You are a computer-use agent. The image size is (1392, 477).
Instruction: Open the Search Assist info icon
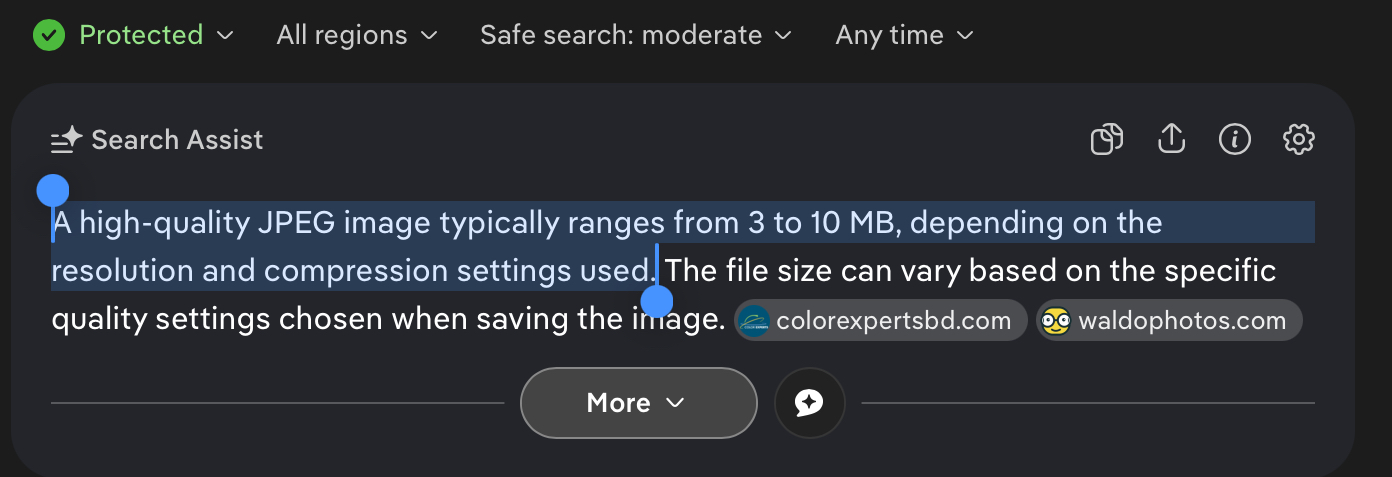(1235, 140)
